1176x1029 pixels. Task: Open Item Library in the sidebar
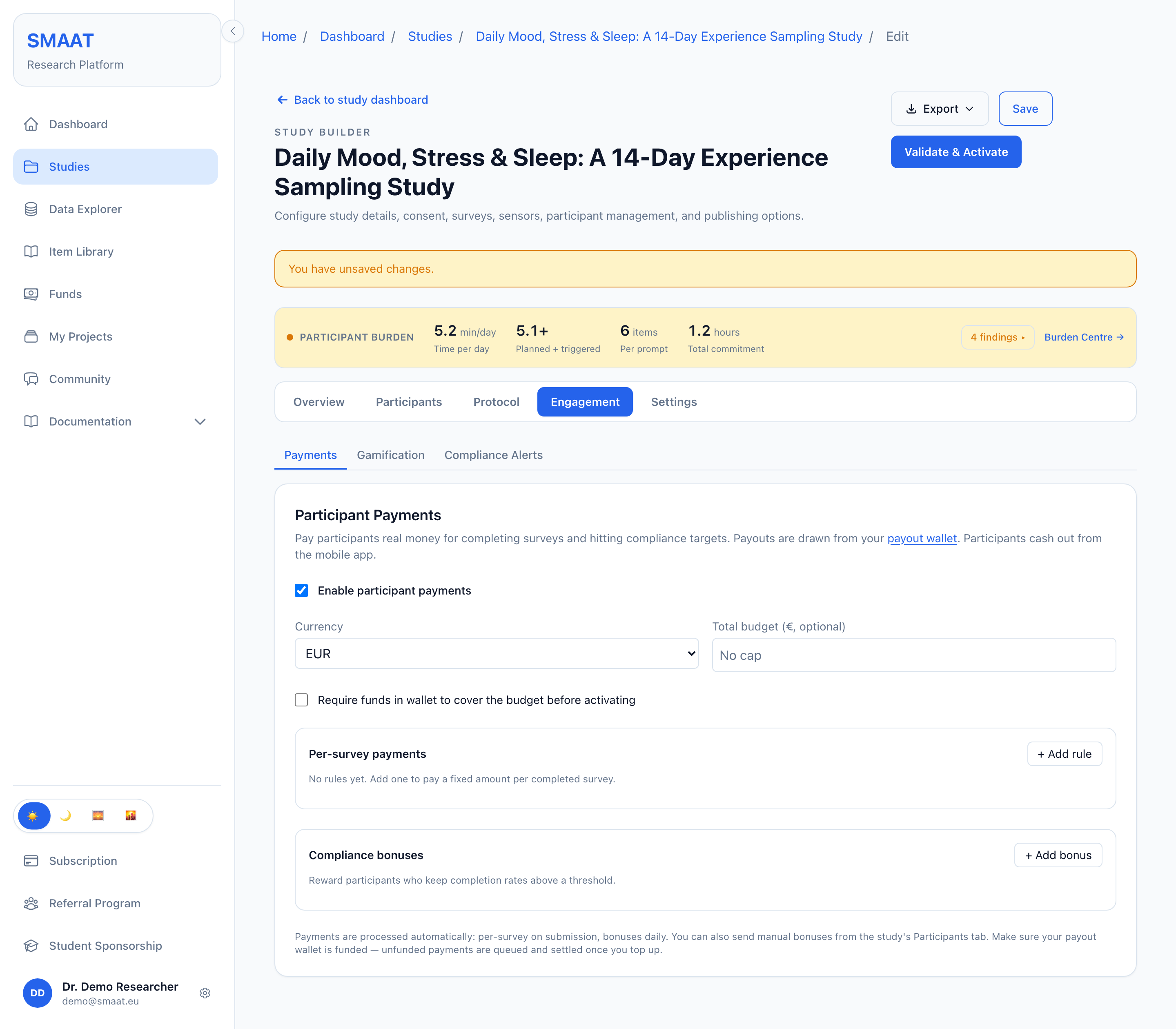coord(116,252)
